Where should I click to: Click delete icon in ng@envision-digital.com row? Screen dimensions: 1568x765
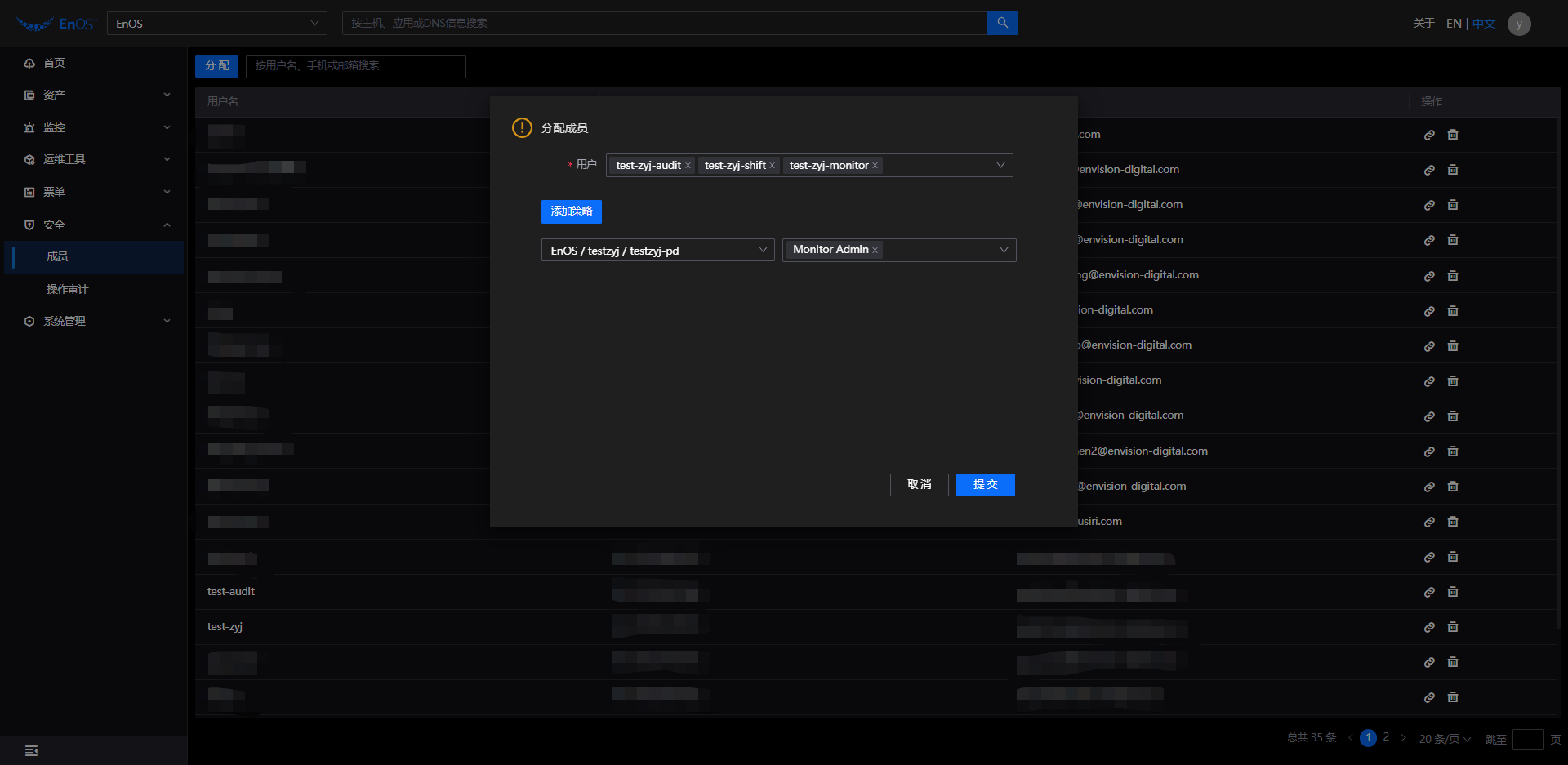[x=1453, y=276]
